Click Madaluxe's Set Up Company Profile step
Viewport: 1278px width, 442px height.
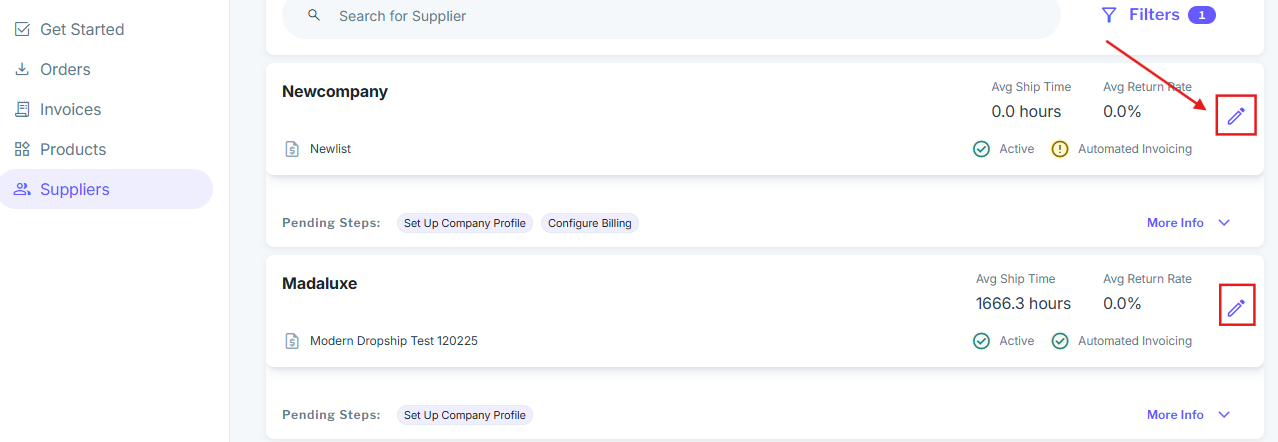[x=465, y=415]
